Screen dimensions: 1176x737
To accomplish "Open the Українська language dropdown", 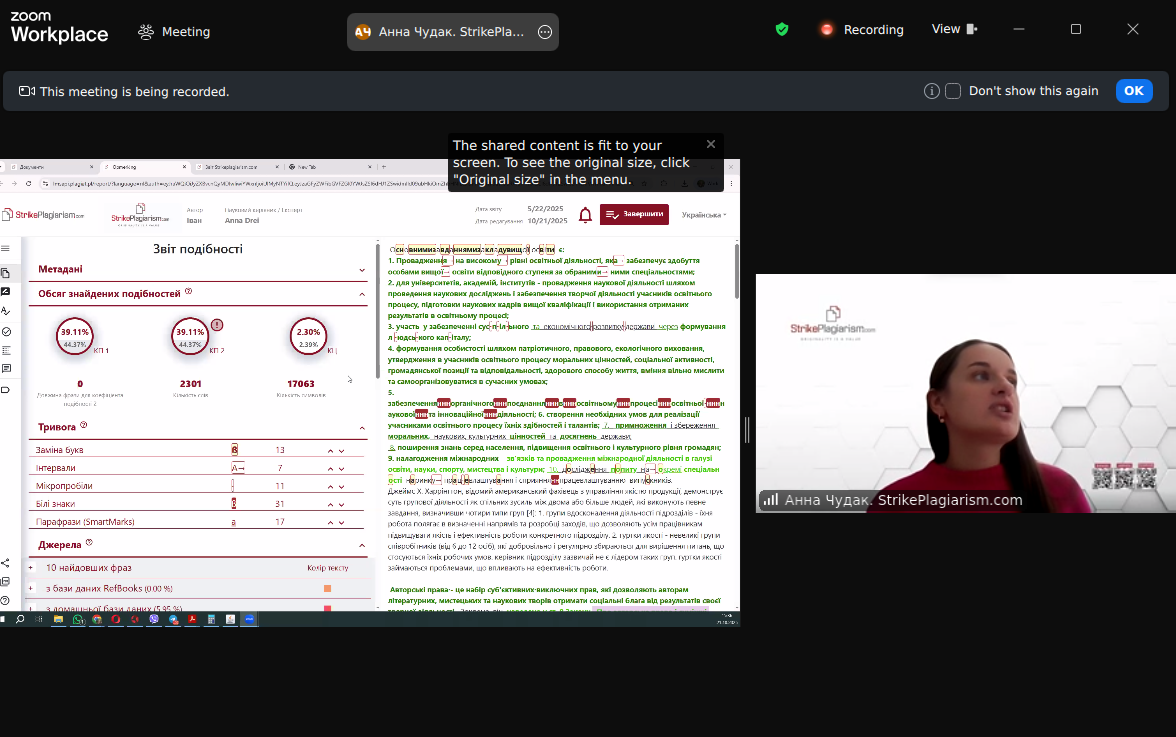I will (704, 215).
